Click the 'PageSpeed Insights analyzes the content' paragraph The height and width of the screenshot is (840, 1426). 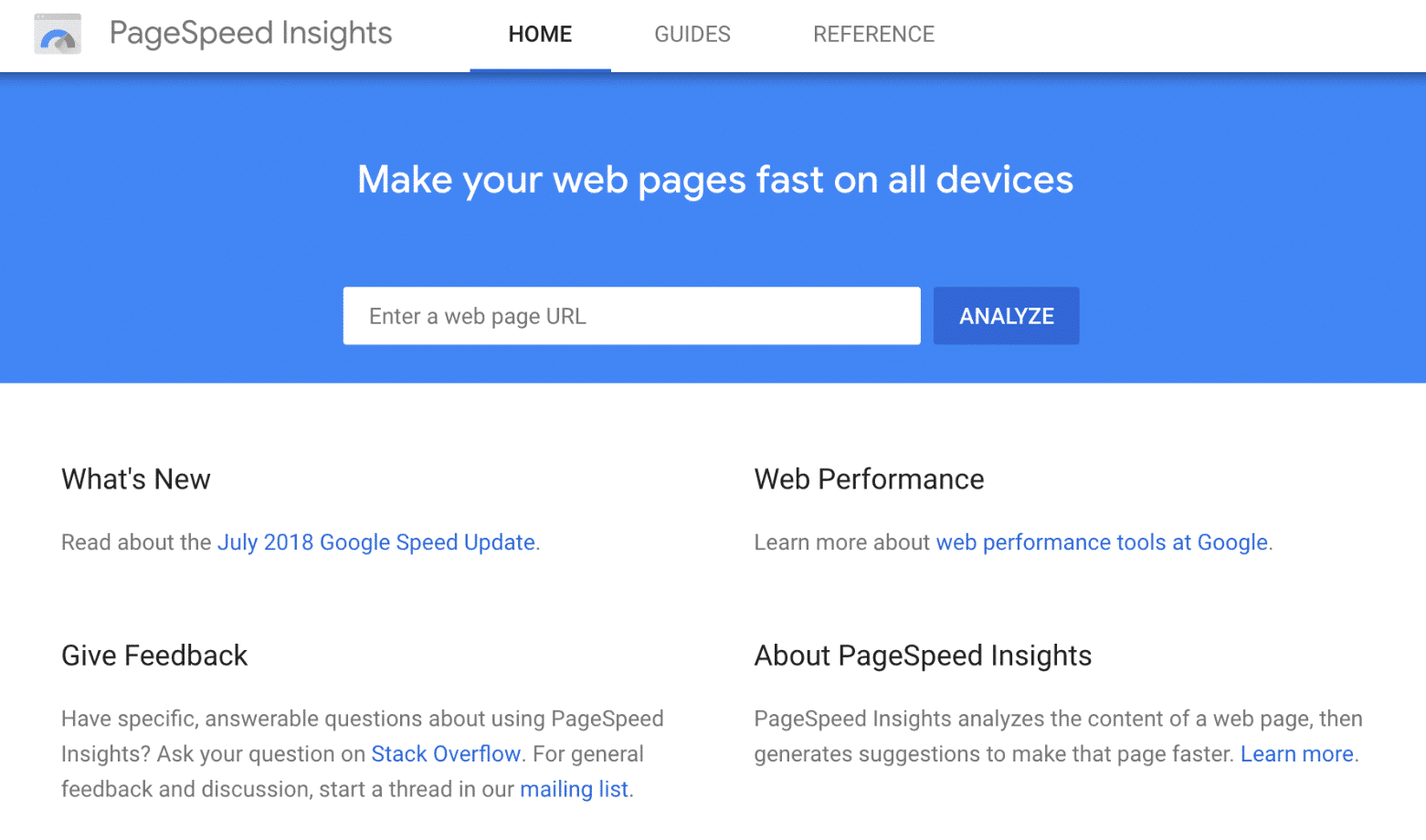click(x=1057, y=719)
